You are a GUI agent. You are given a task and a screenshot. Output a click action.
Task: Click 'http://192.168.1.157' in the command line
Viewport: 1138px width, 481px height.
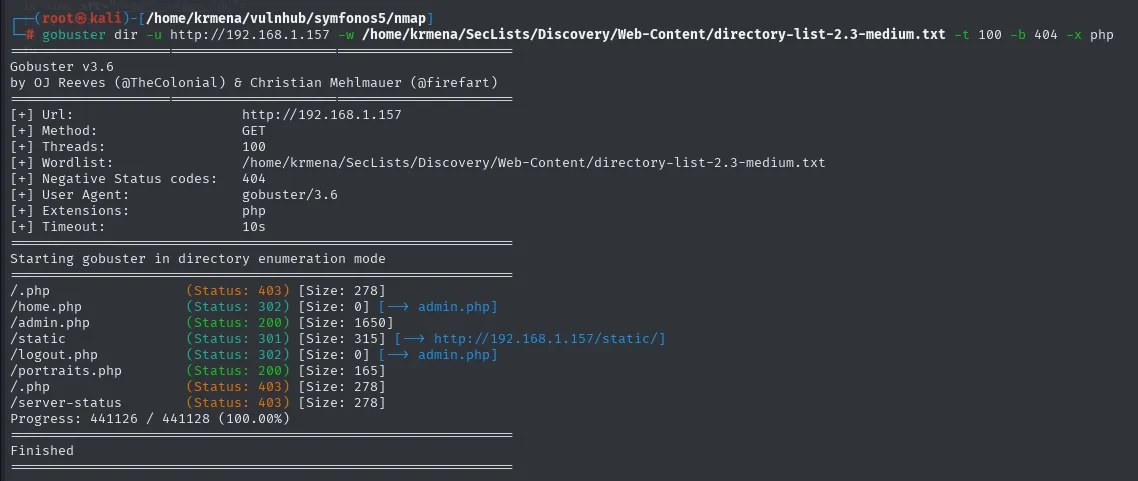pyautogui.click(x=250, y=35)
